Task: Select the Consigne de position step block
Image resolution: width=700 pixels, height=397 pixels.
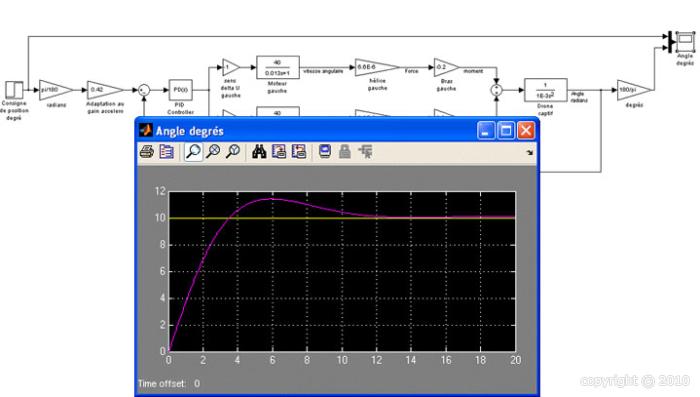Action: coord(14,90)
